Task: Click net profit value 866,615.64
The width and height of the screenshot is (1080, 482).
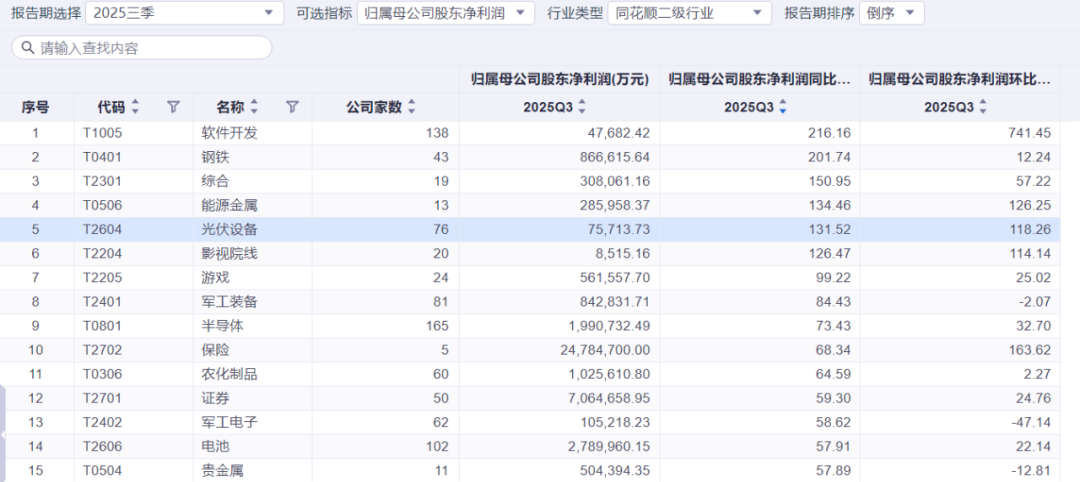Action: point(617,157)
